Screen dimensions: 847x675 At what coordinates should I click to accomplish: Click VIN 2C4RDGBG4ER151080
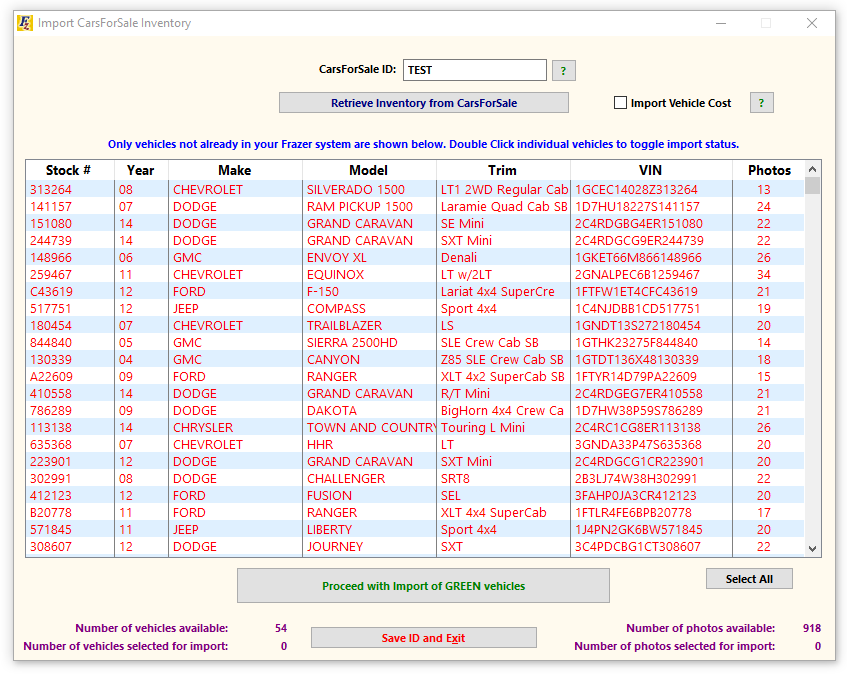click(638, 224)
